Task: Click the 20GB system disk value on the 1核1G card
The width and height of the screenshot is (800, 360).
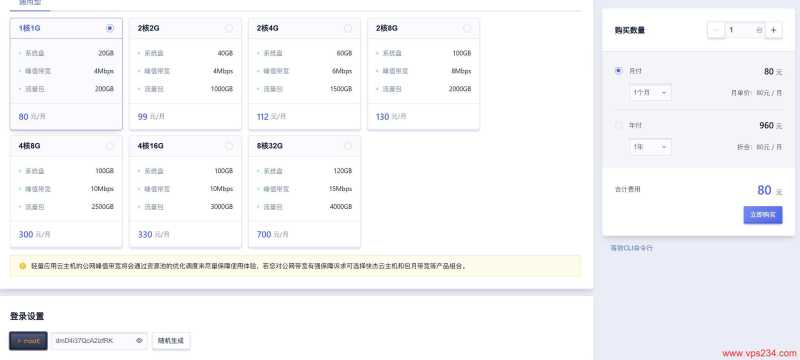Action: pos(106,53)
